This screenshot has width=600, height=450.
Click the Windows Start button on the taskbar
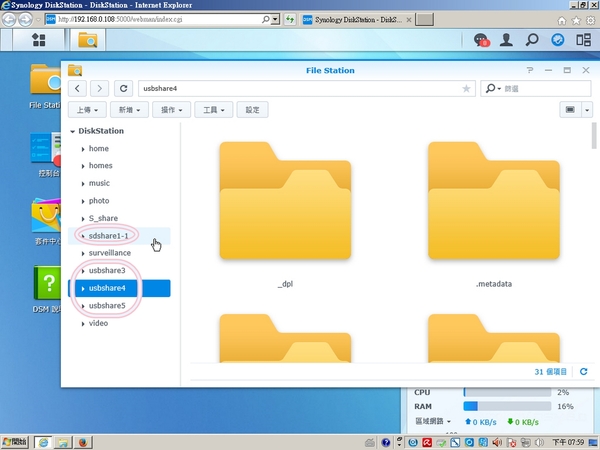pyautogui.click(x=17, y=442)
